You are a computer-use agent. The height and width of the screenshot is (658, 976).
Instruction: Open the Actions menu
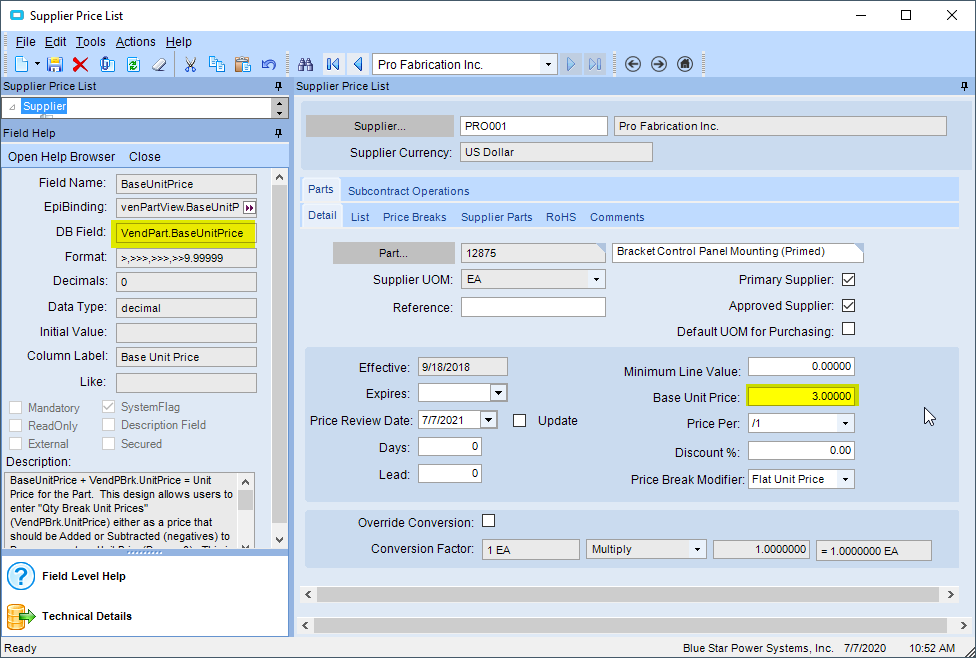click(x=136, y=42)
